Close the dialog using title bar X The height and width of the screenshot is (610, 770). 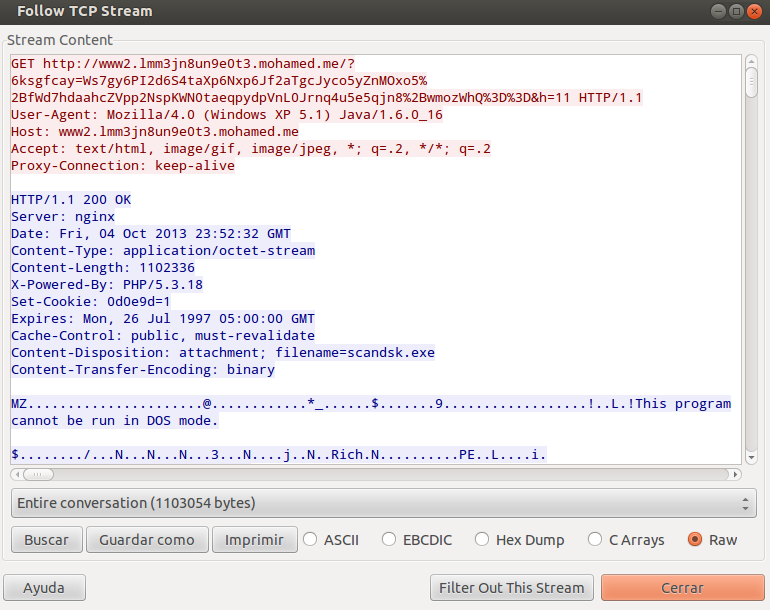(x=754, y=11)
